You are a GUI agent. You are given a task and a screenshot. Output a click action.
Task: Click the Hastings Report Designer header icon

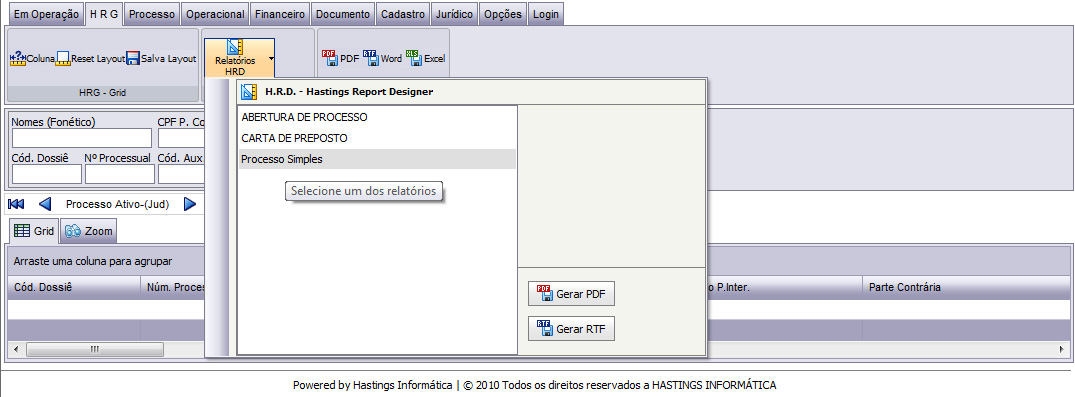point(249,91)
